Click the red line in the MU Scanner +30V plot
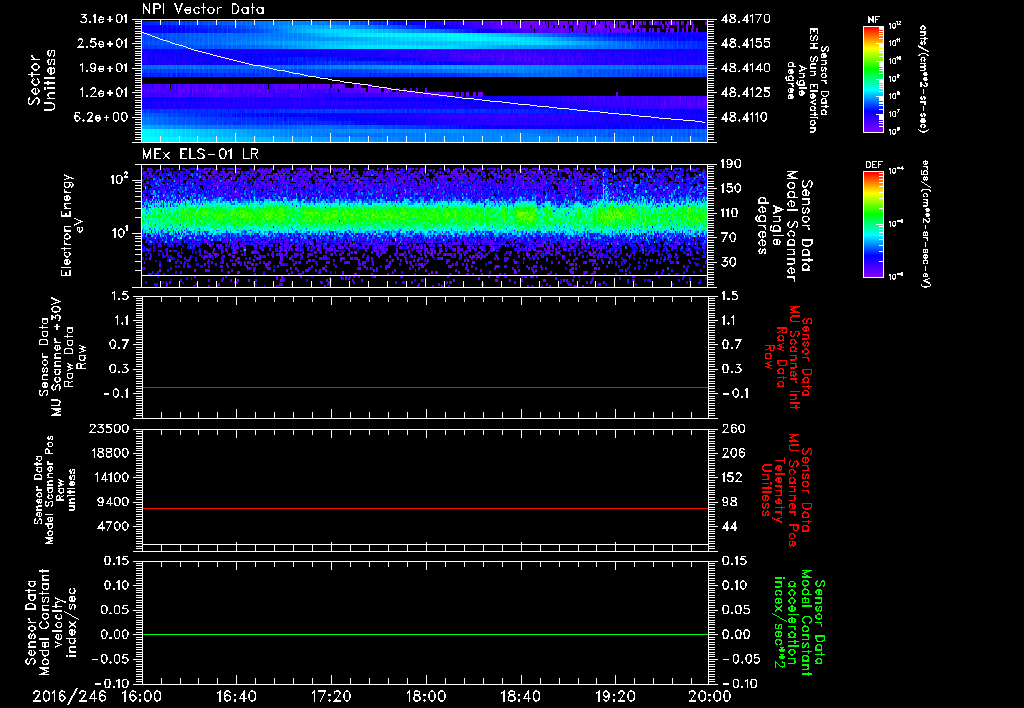 point(424,387)
